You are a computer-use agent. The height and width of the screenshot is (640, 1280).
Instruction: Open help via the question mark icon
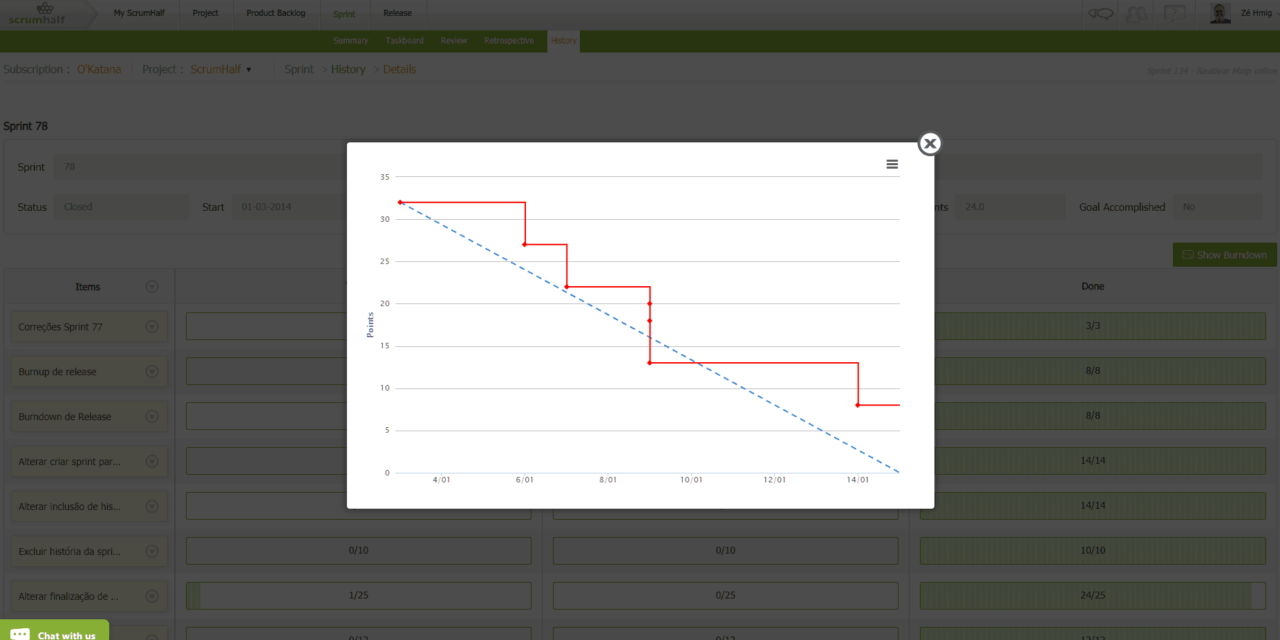coord(1175,12)
